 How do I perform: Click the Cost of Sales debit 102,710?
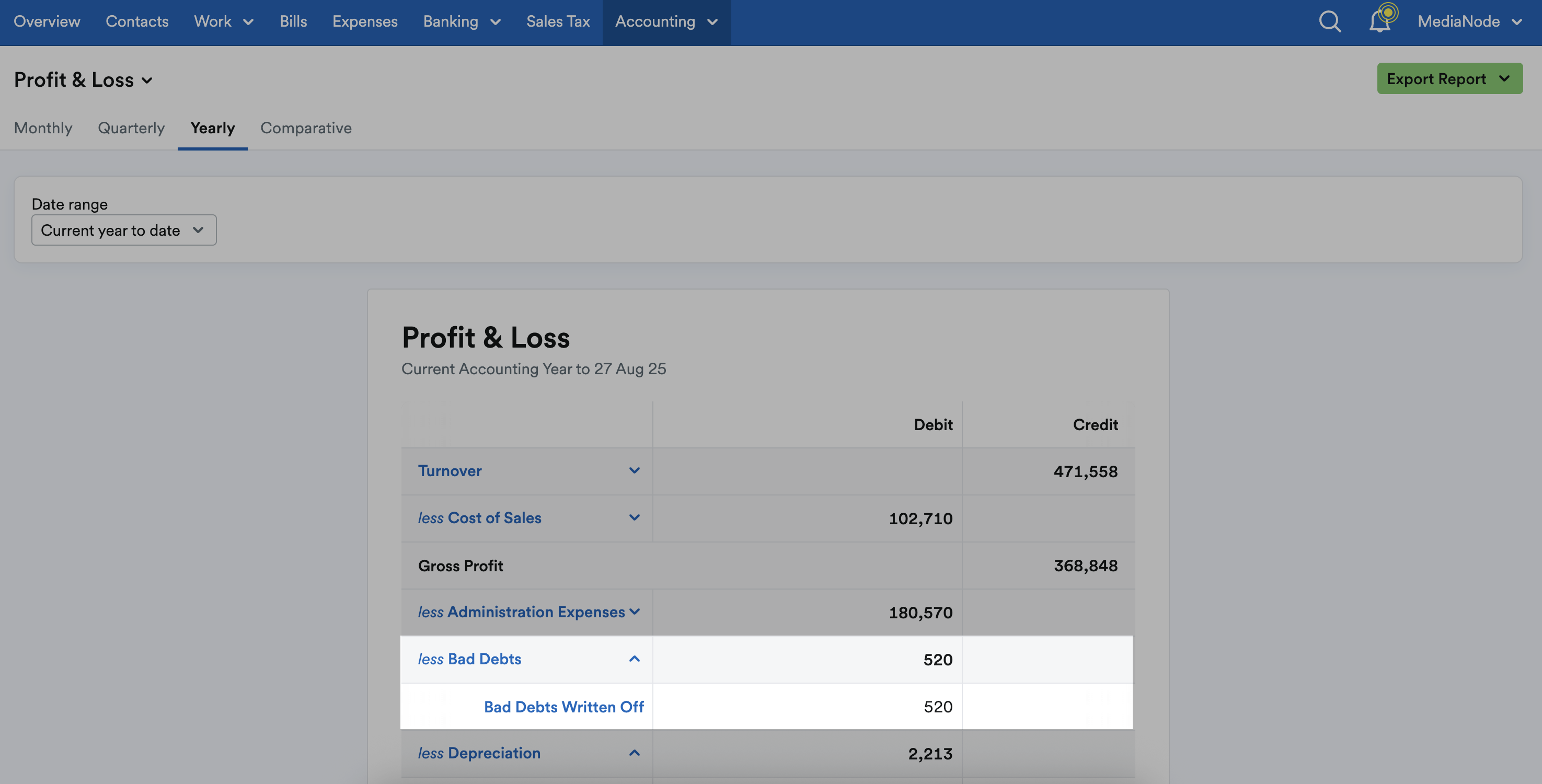tap(920, 518)
